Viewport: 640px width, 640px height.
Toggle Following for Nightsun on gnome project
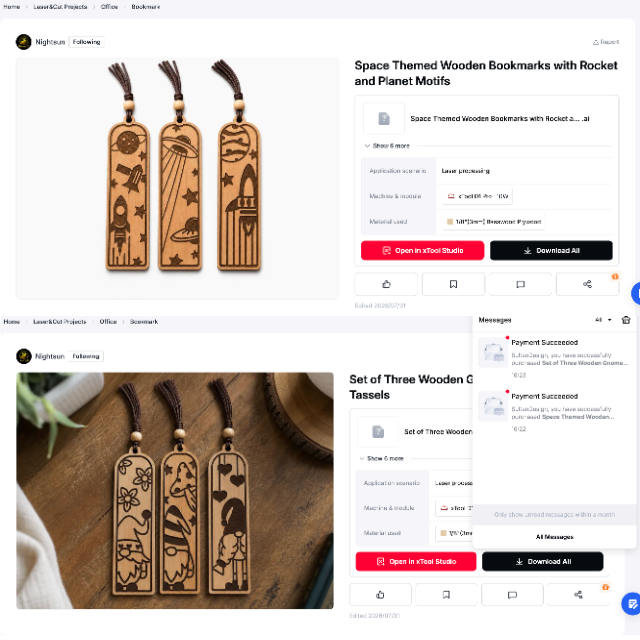pyautogui.click(x=86, y=356)
